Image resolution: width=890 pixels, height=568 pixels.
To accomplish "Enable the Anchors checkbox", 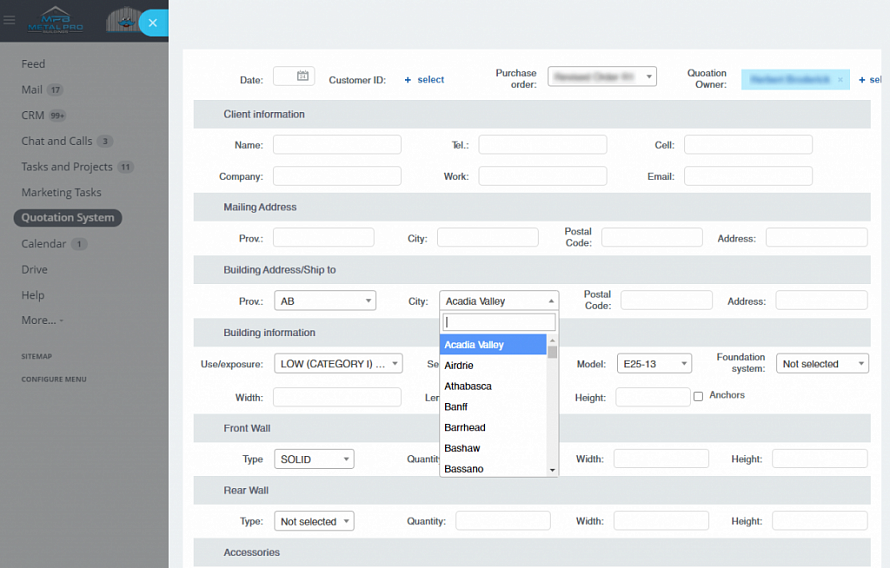I will (698, 396).
